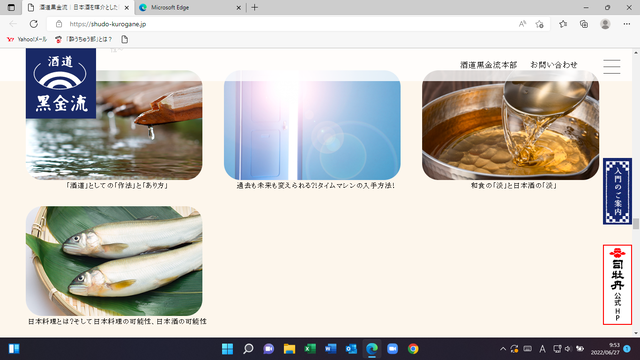
Task: Close the Microsoft Edge tab
Action: click(238, 7)
